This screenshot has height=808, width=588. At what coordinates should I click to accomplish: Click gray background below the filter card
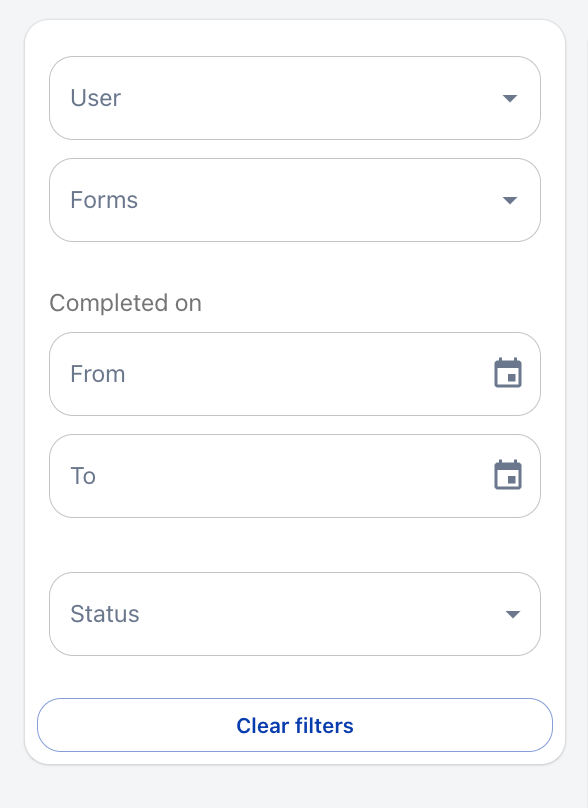tap(294, 787)
